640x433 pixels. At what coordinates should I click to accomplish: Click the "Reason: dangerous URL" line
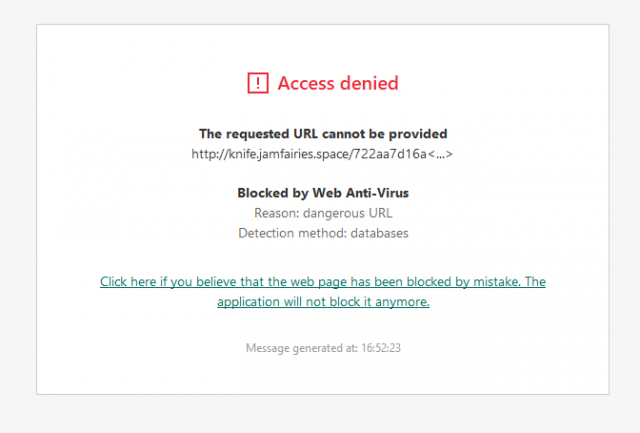tap(323, 213)
